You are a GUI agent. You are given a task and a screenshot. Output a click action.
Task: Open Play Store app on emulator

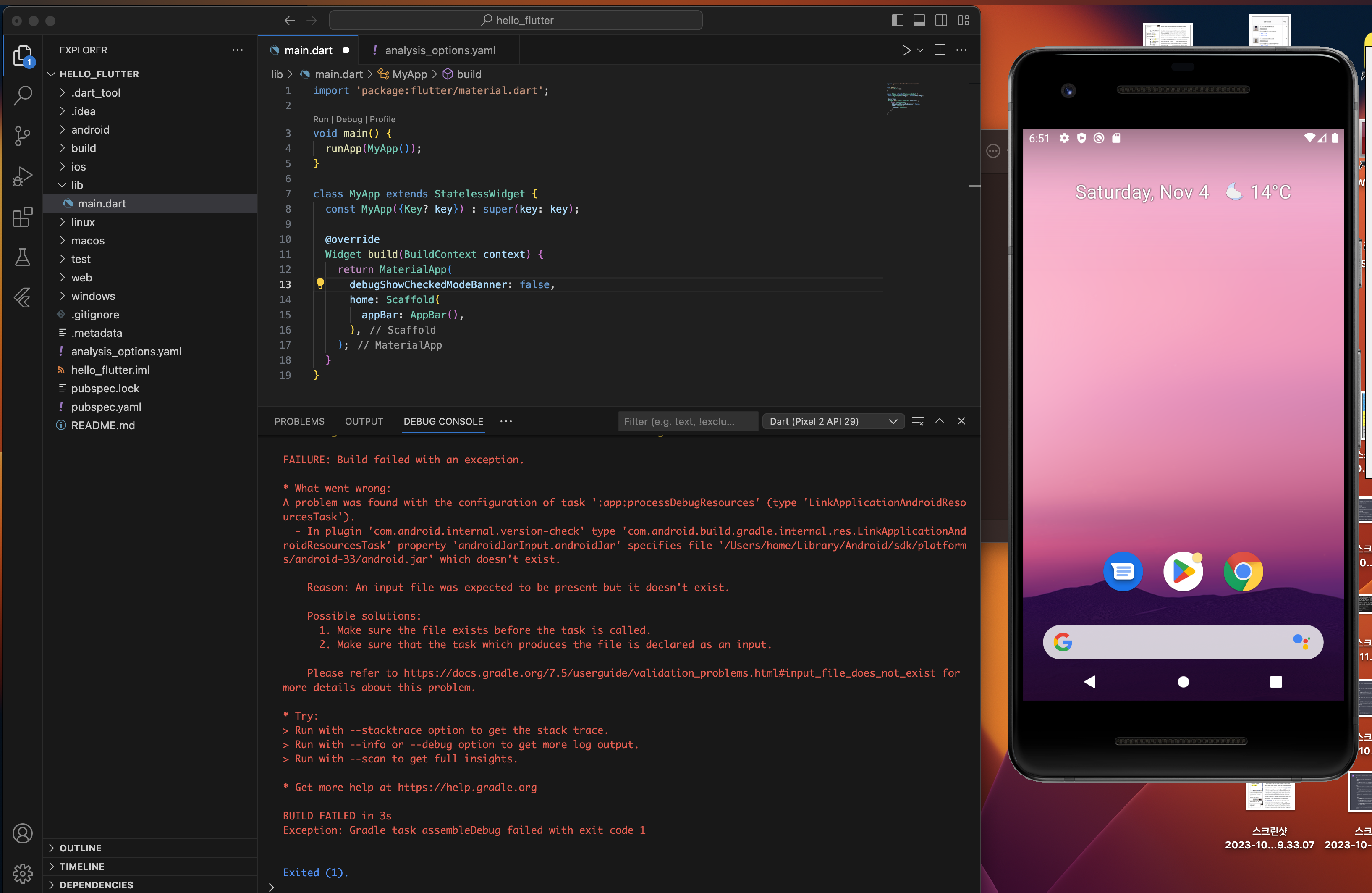tap(1183, 571)
